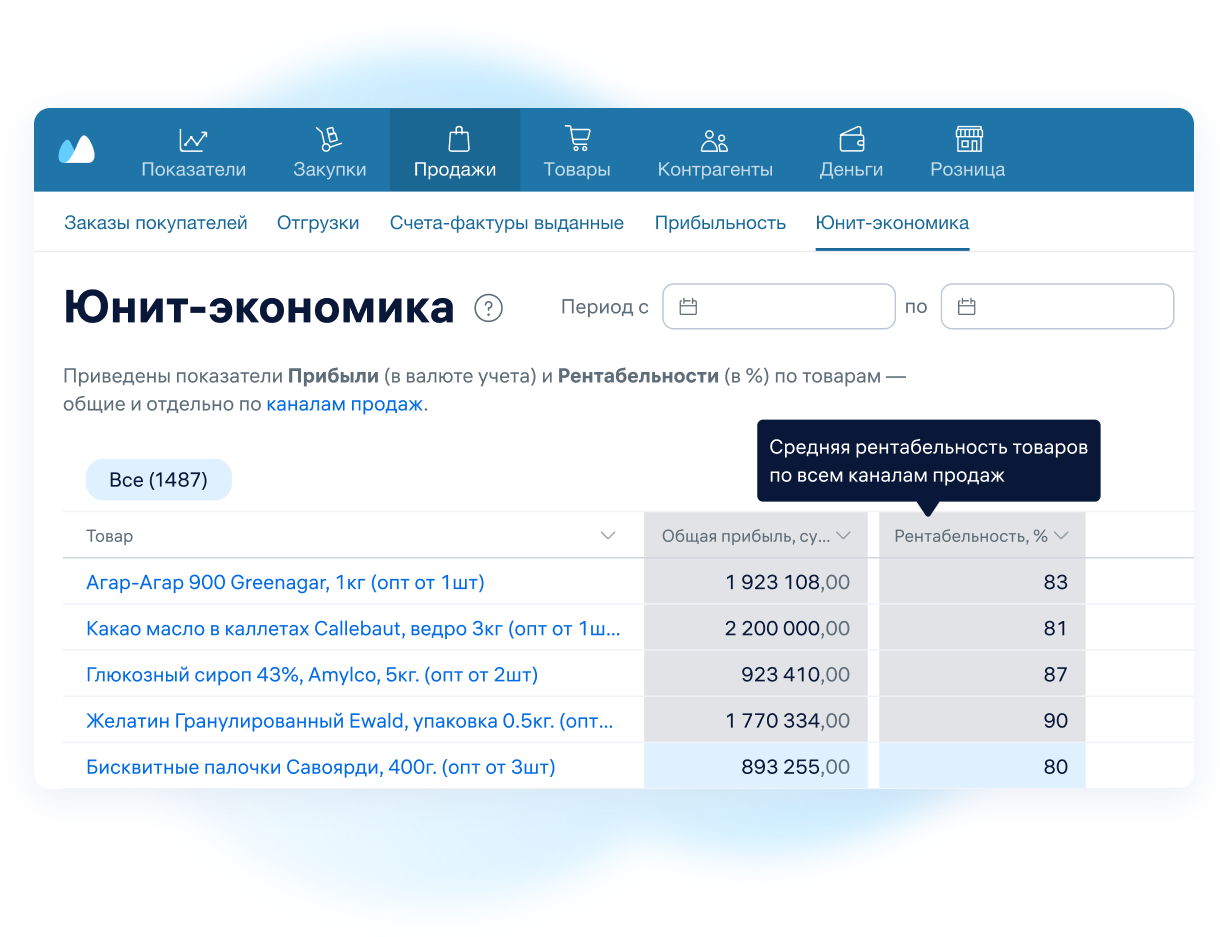Expand the Общая прибыль column dropdown
The width and height of the screenshot is (1220, 937).
tap(843, 536)
